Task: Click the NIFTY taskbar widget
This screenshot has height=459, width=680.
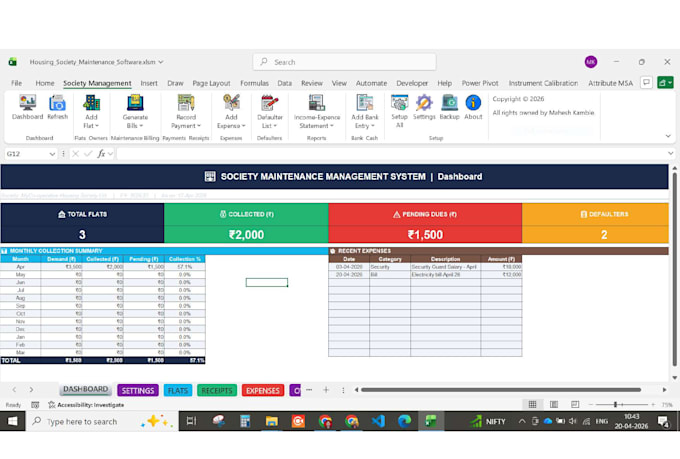Action: 488,421
